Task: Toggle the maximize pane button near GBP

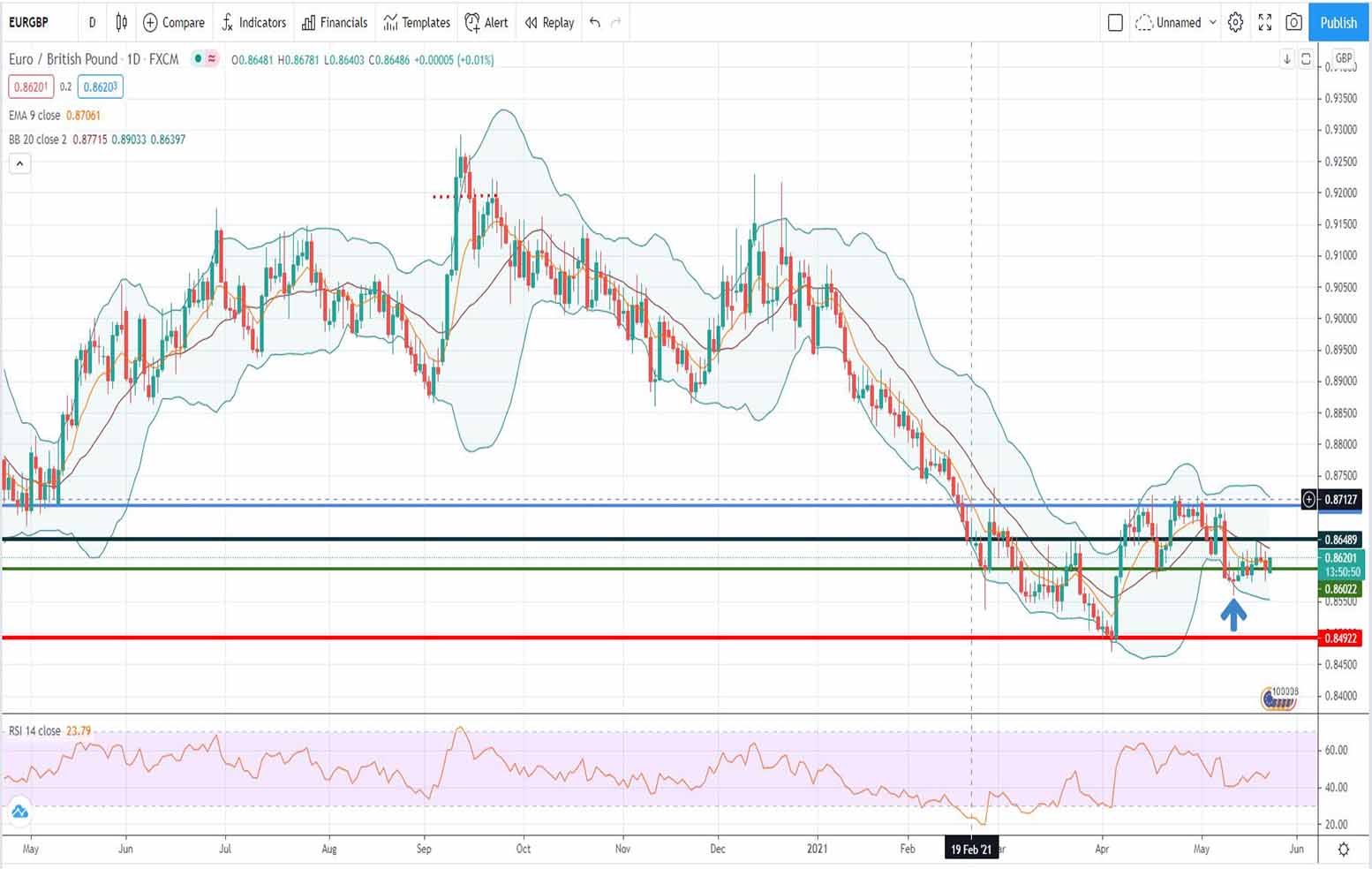Action: click(1306, 59)
